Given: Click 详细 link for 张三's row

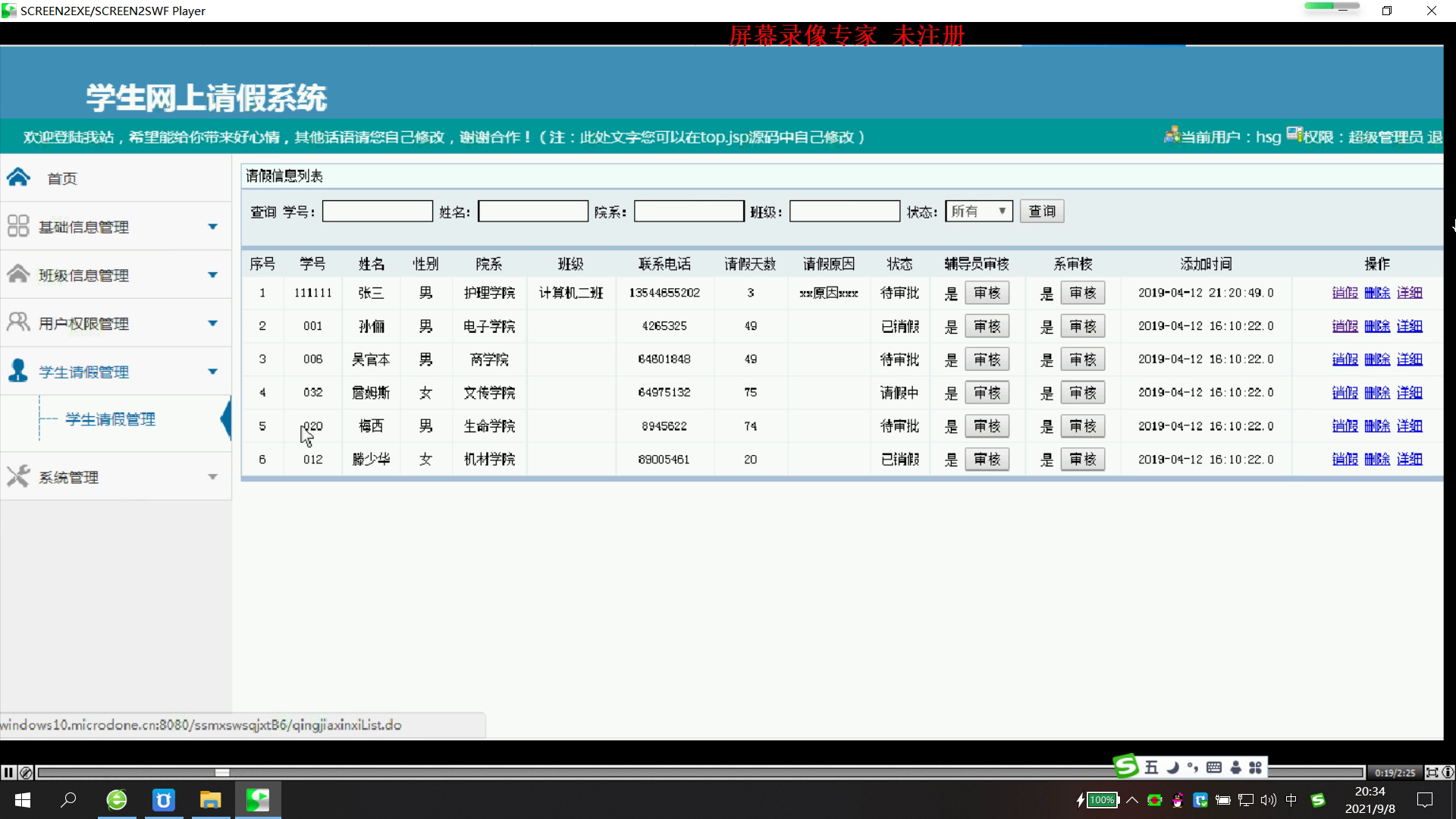Looking at the screenshot, I should pyautogui.click(x=1409, y=293).
